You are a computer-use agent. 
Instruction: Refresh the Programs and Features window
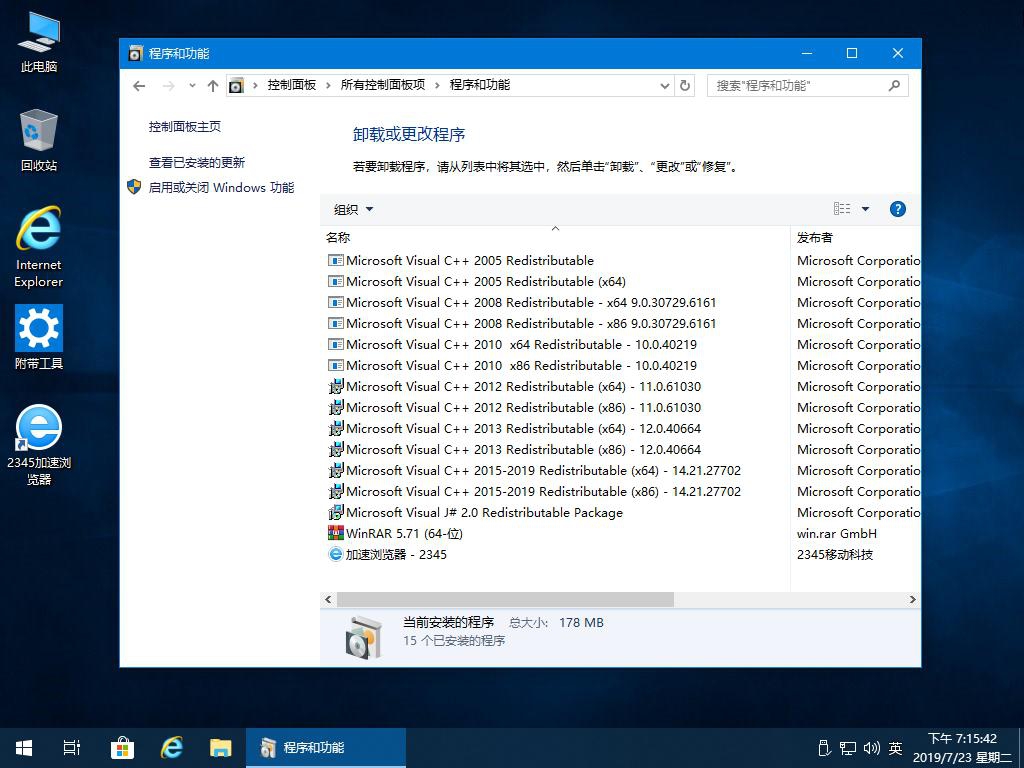tap(684, 86)
